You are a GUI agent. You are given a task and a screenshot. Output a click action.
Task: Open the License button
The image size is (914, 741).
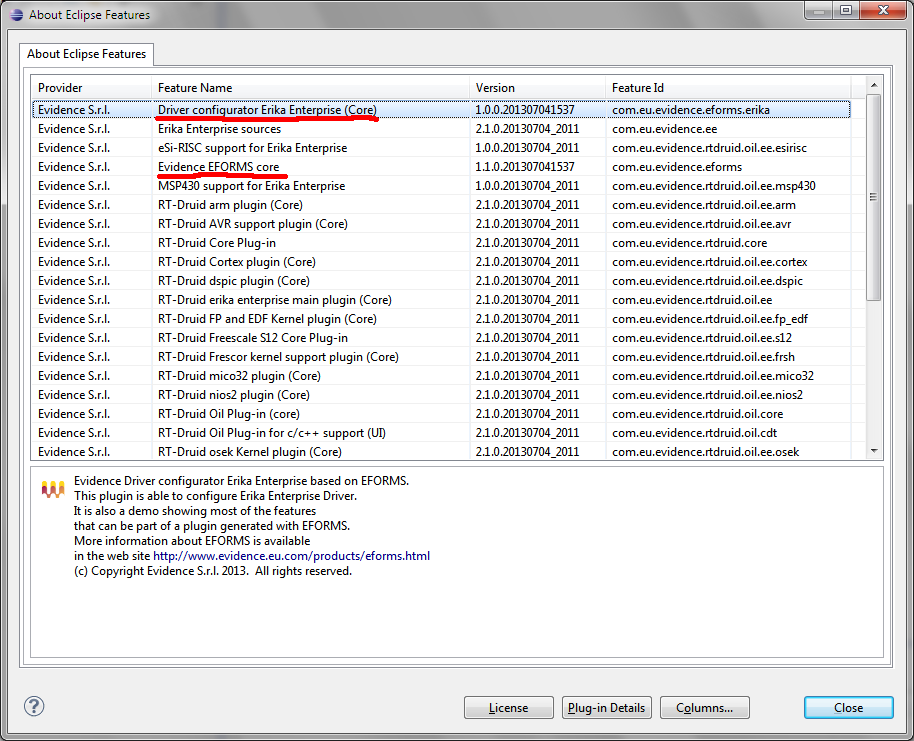pos(509,708)
